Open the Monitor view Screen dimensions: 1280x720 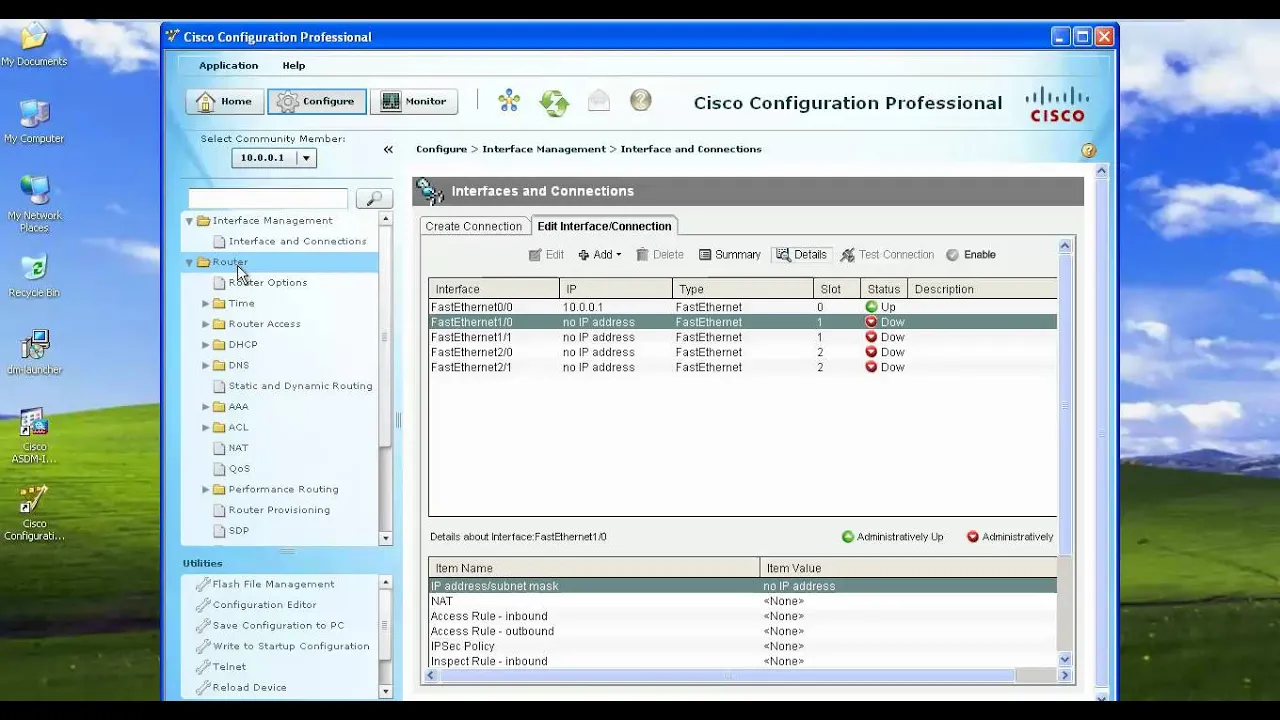tap(414, 101)
